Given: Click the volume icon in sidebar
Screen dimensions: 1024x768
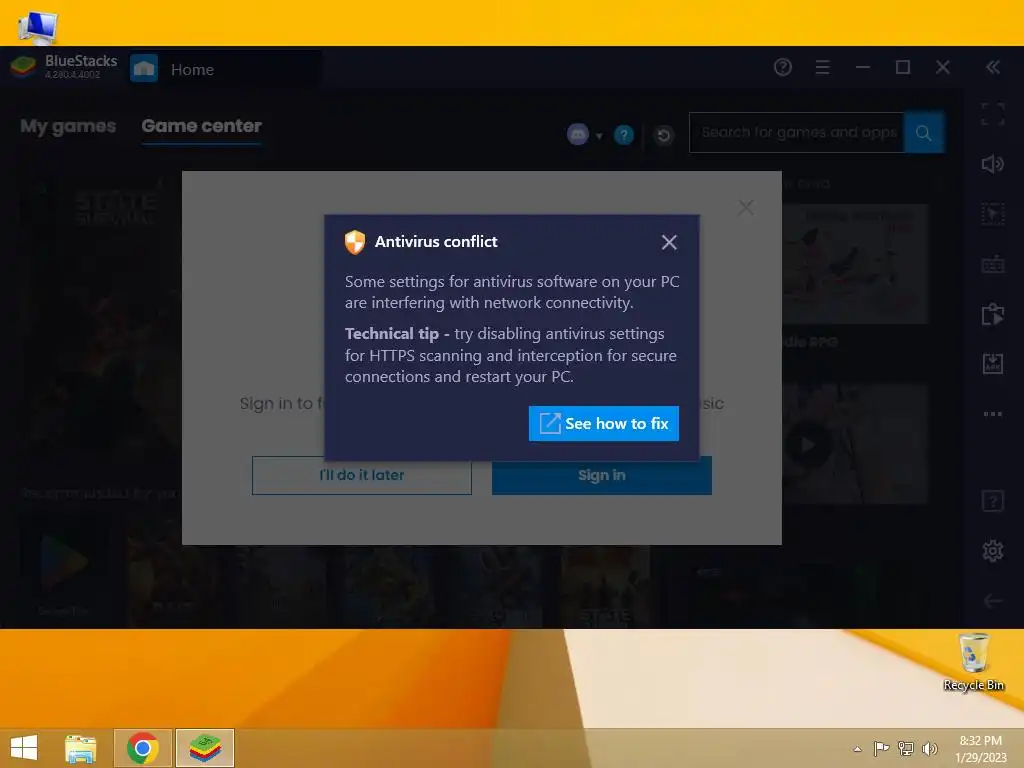Looking at the screenshot, I should click(993, 164).
